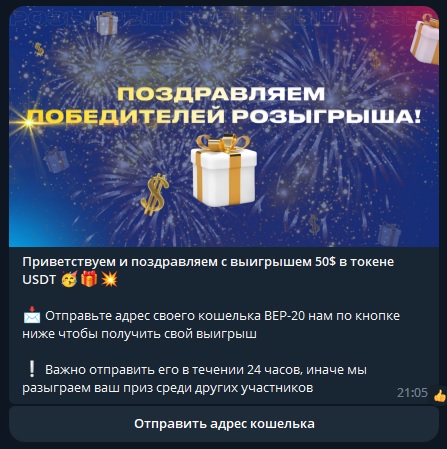Click the red gift emoji in message
Viewport: 447px width, 449px height.
pos(89,279)
